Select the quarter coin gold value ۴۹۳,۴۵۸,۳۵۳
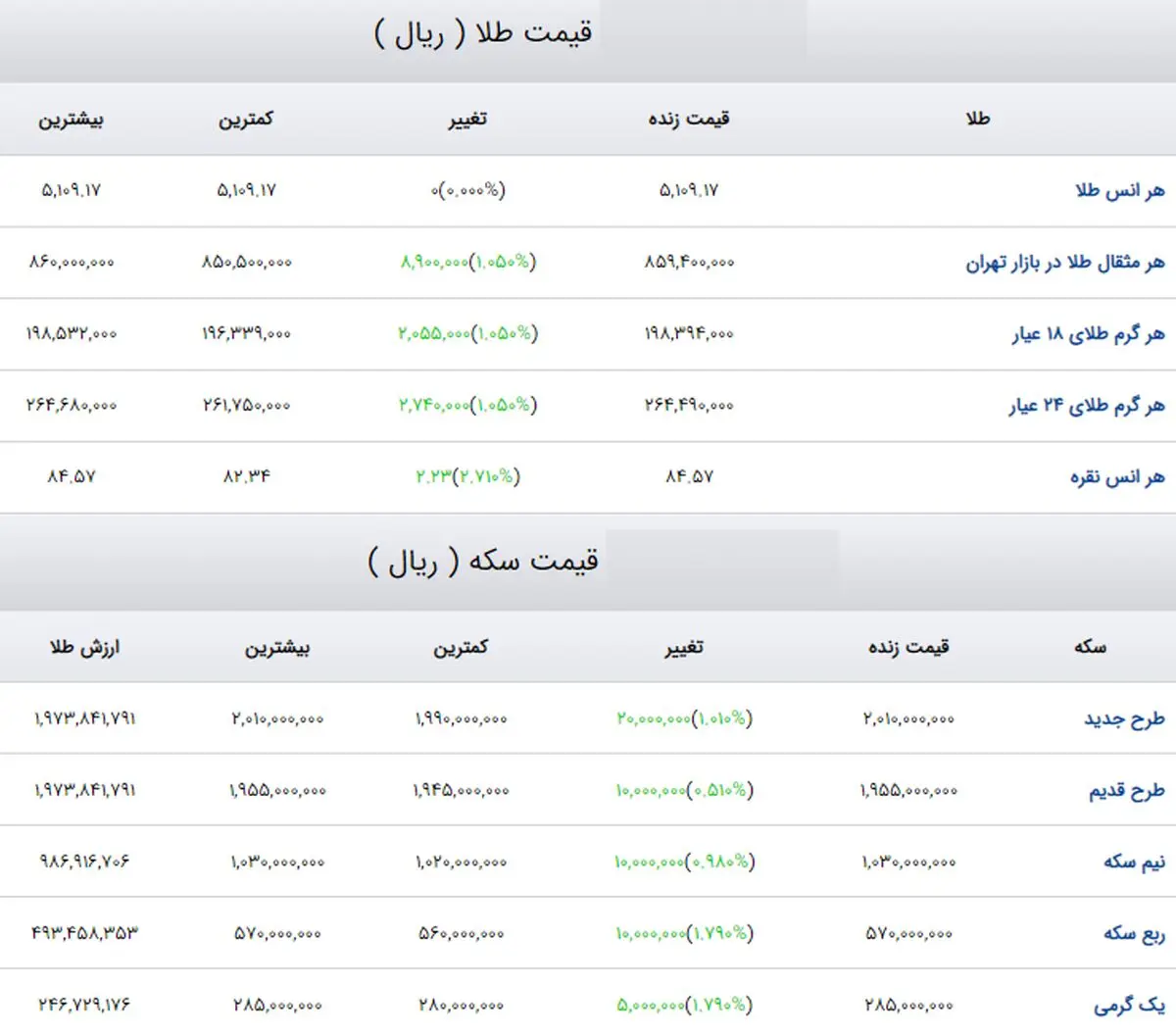1176x1036 pixels. pyautogui.click(x=84, y=933)
